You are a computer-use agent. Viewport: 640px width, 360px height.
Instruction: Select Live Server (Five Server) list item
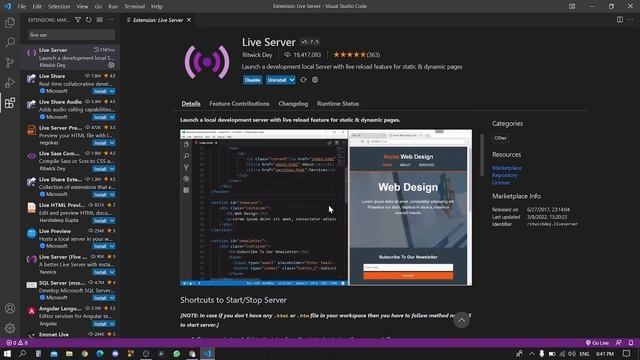(70, 264)
